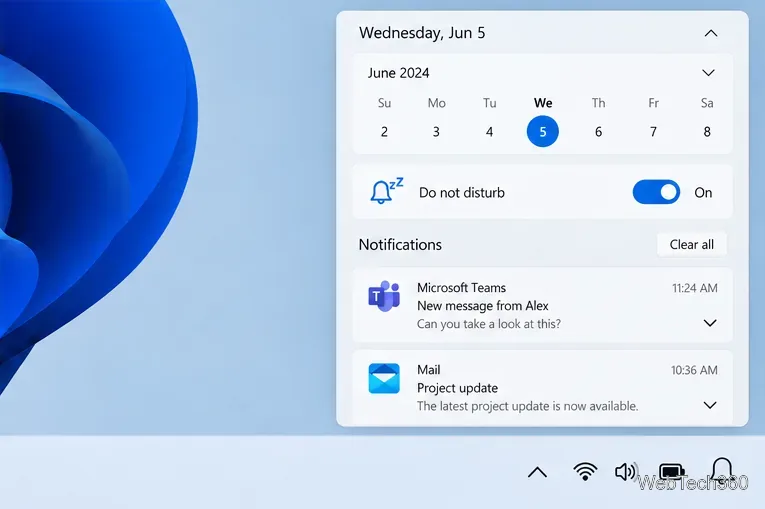Screen dimensions: 765x509
Task: Show hidden tray icons chevron
Action: [537, 472]
